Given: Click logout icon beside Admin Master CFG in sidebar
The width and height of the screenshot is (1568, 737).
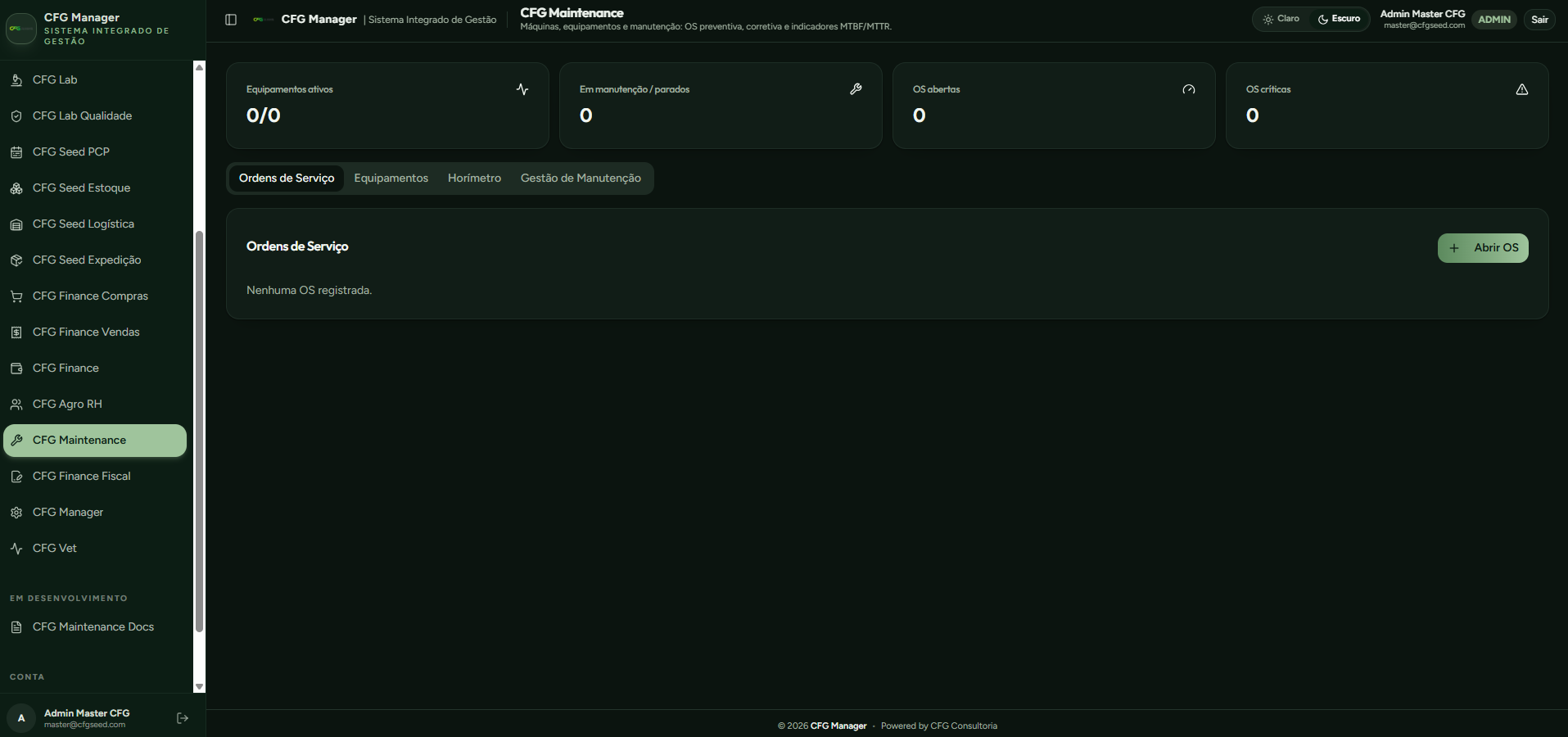Looking at the screenshot, I should coord(183,718).
